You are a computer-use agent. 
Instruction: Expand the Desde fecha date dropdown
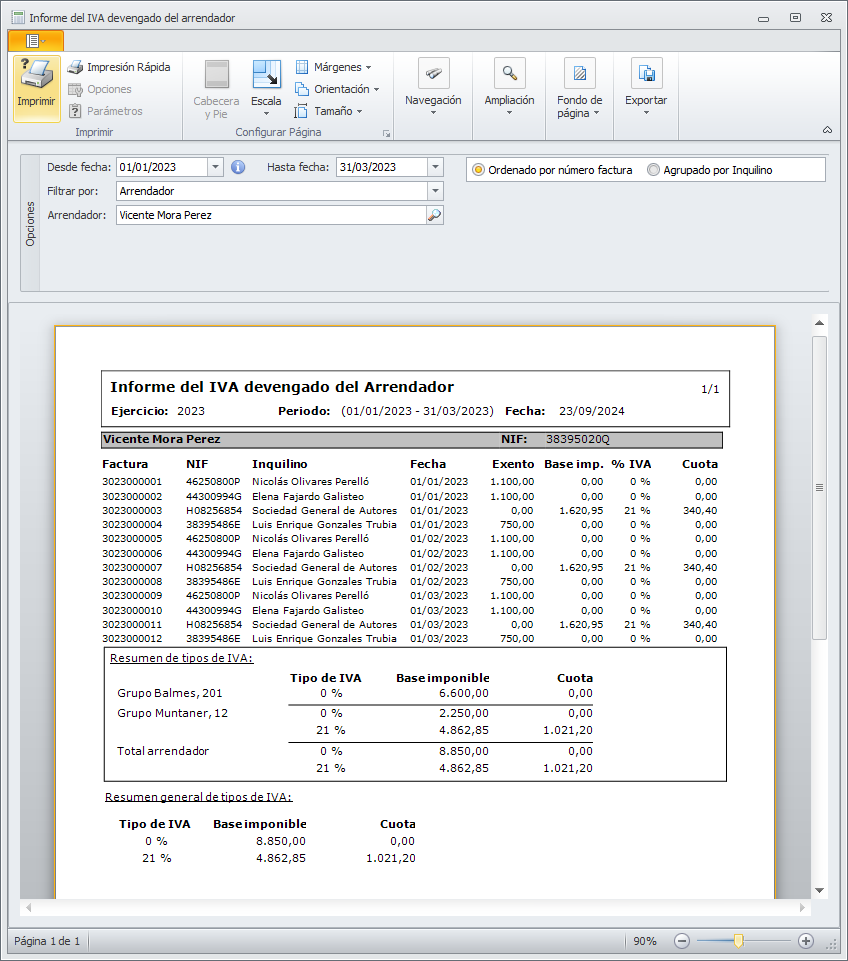[215, 167]
